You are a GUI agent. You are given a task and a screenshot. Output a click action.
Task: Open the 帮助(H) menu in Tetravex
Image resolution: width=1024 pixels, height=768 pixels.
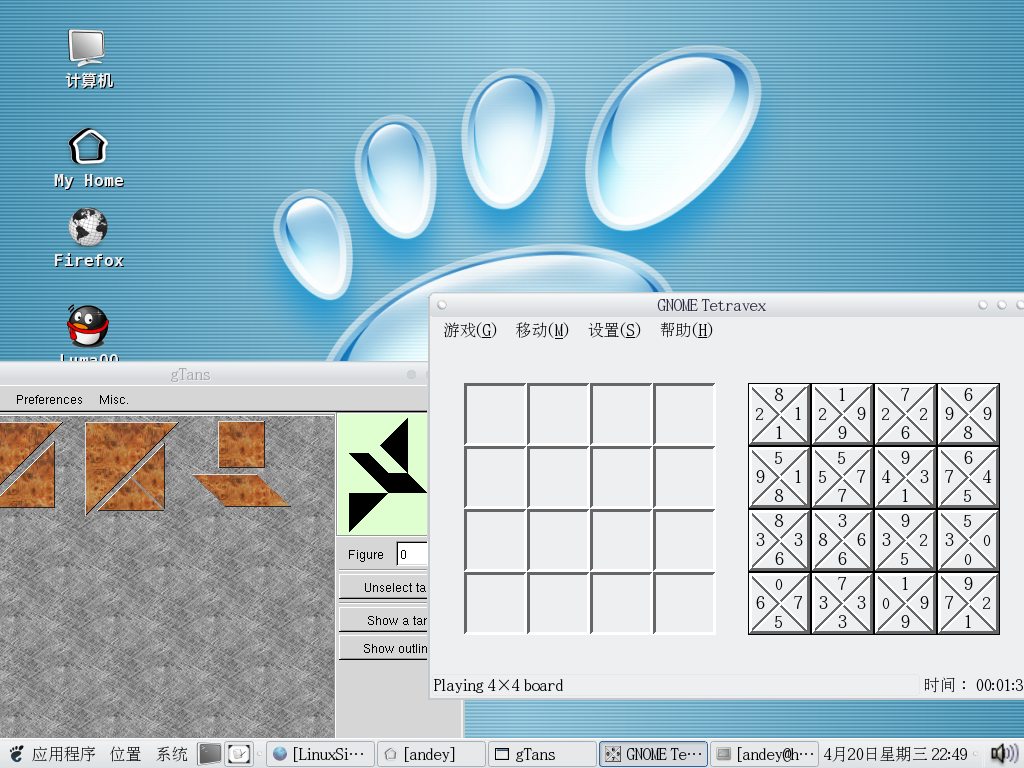pos(686,330)
